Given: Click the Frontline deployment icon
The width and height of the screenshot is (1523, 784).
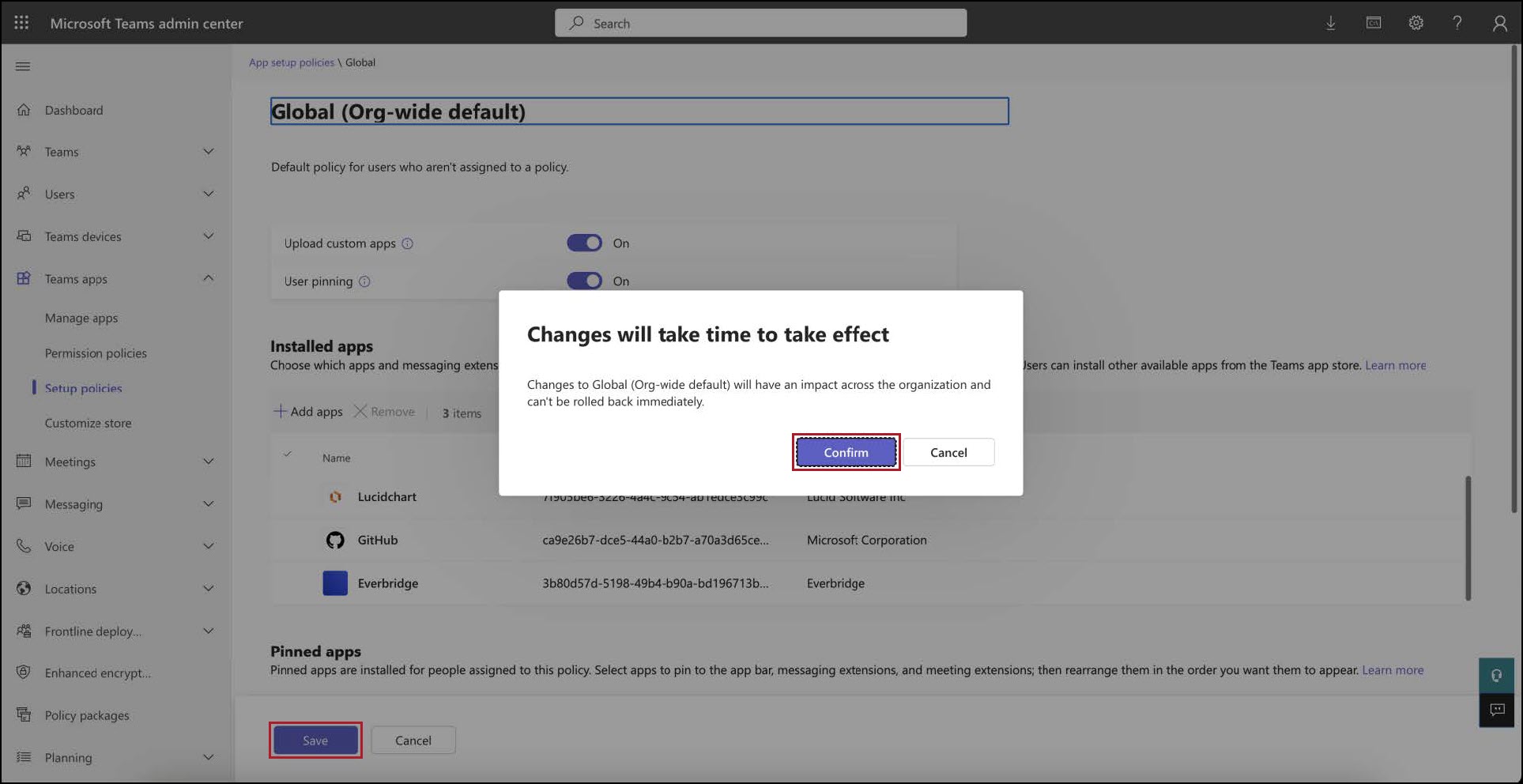Looking at the screenshot, I should 24,631.
